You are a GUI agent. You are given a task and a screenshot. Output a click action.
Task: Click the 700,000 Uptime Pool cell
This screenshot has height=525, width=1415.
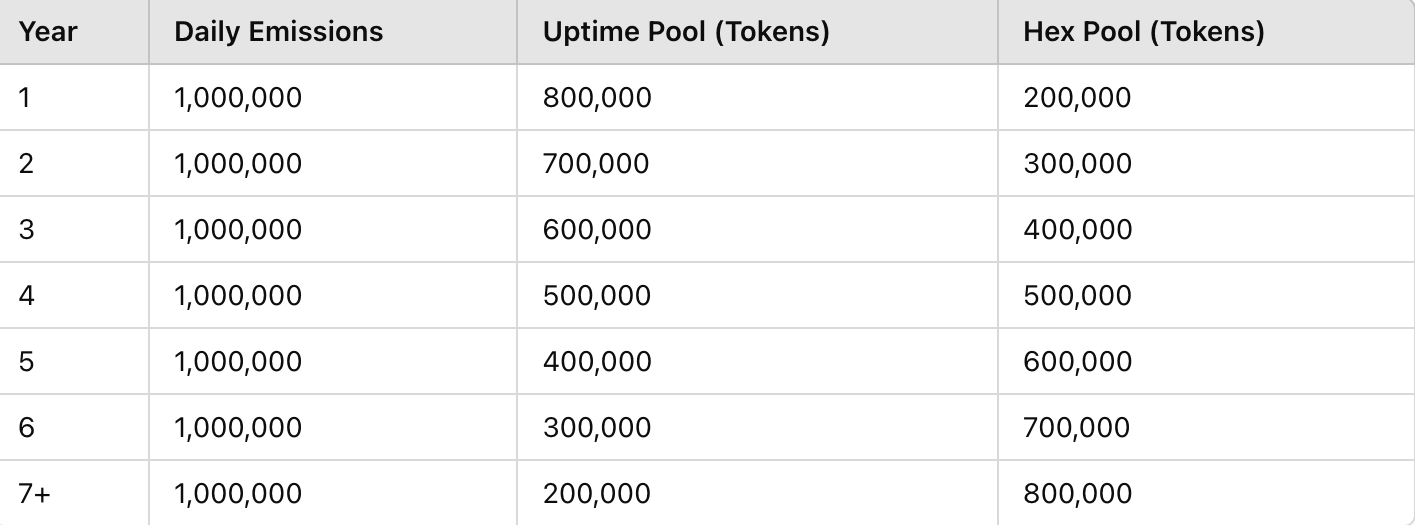point(596,164)
